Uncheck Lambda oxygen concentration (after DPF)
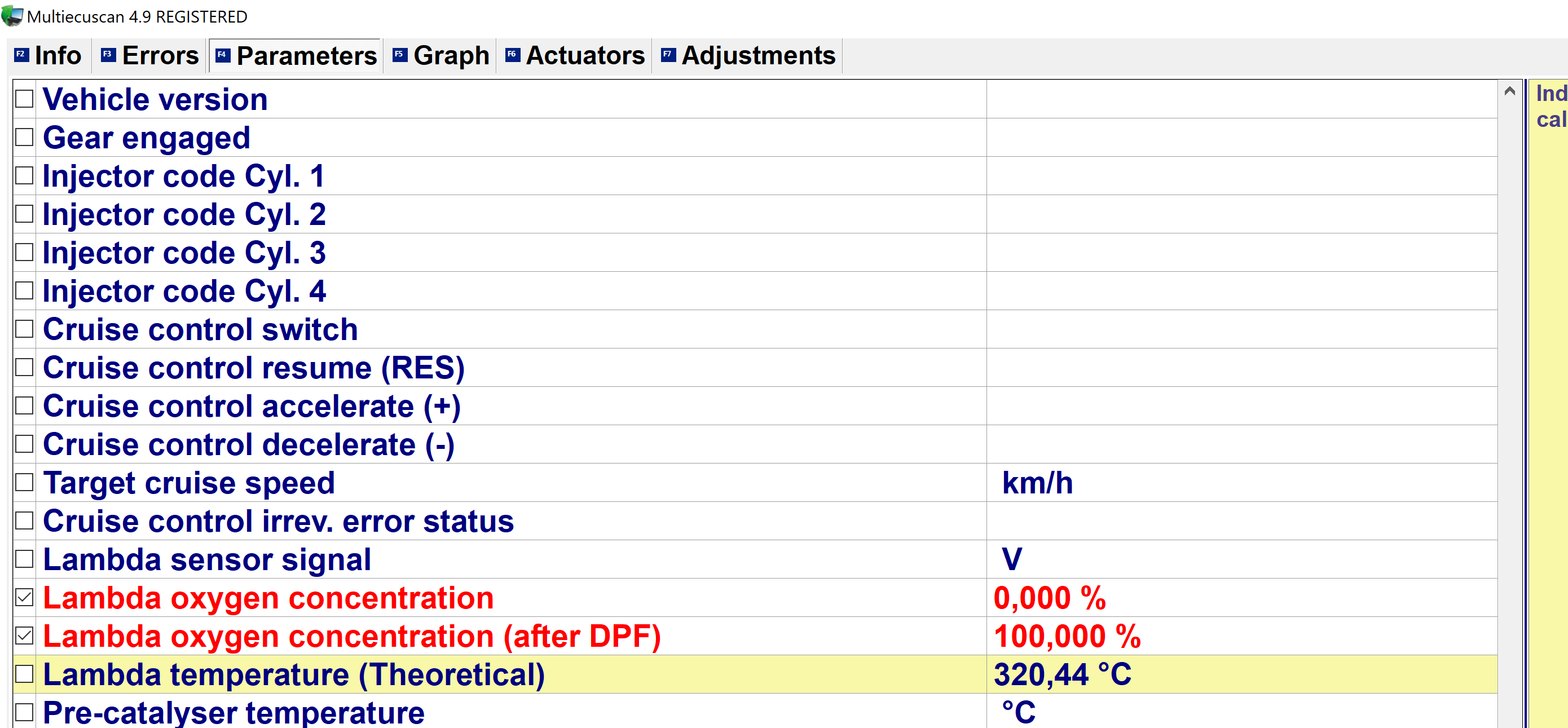Image resolution: width=1568 pixels, height=728 pixels. (24, 636)
